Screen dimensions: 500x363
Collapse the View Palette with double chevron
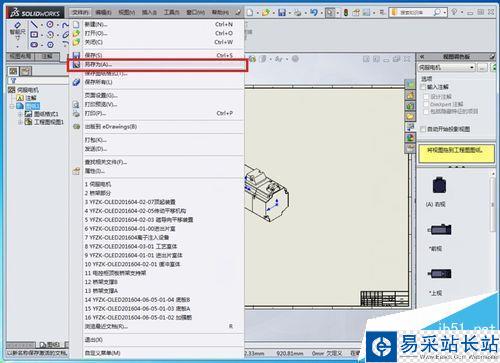(x=422, y=57)
